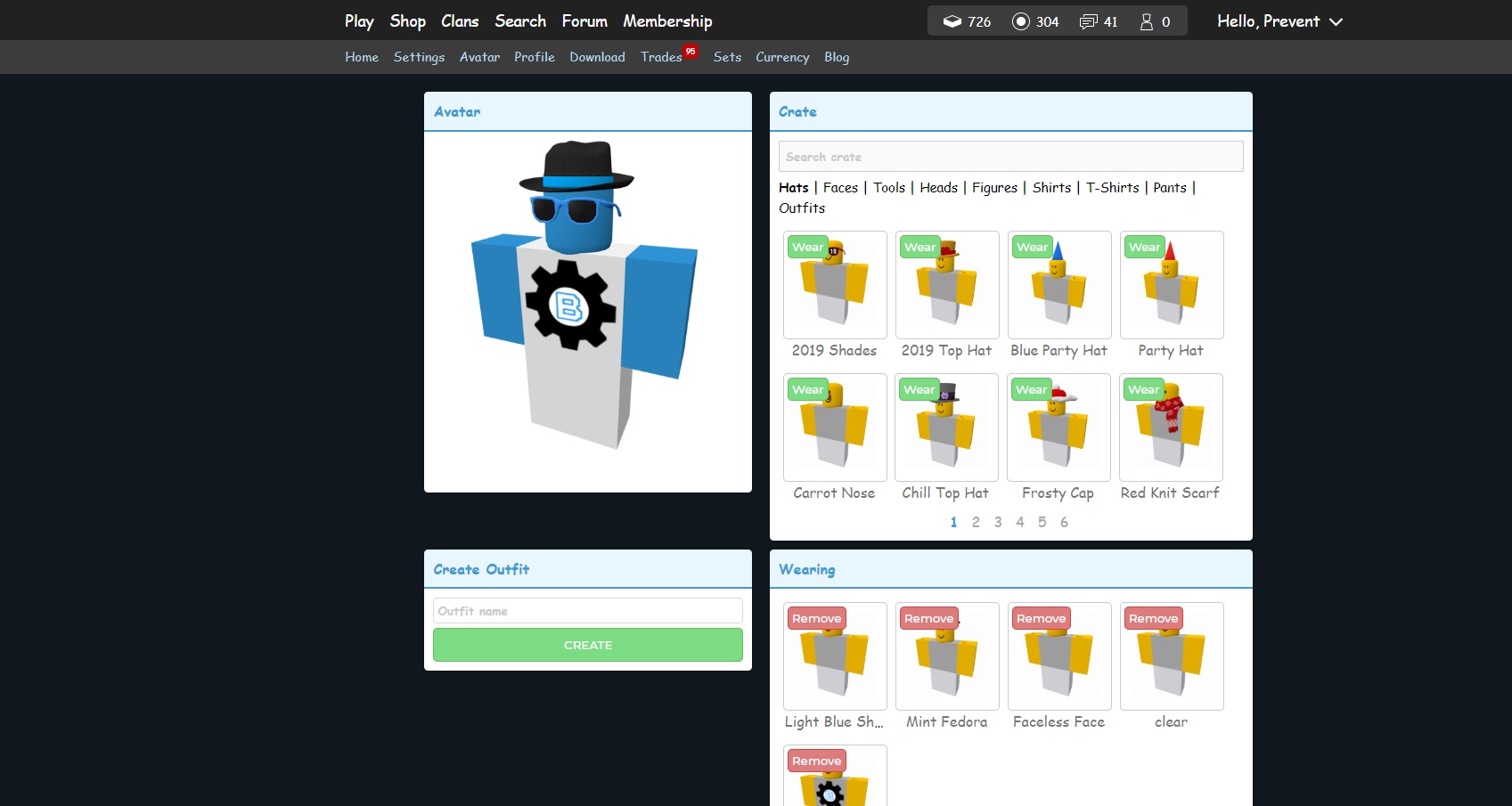Go to crate page 3
The image size is (1512, 806).
tap(998, 522)
